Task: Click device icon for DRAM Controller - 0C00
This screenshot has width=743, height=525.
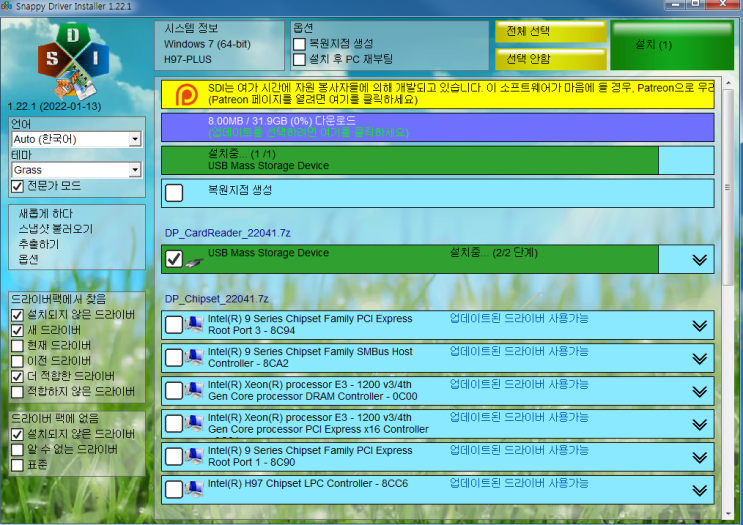Action: 194,390
